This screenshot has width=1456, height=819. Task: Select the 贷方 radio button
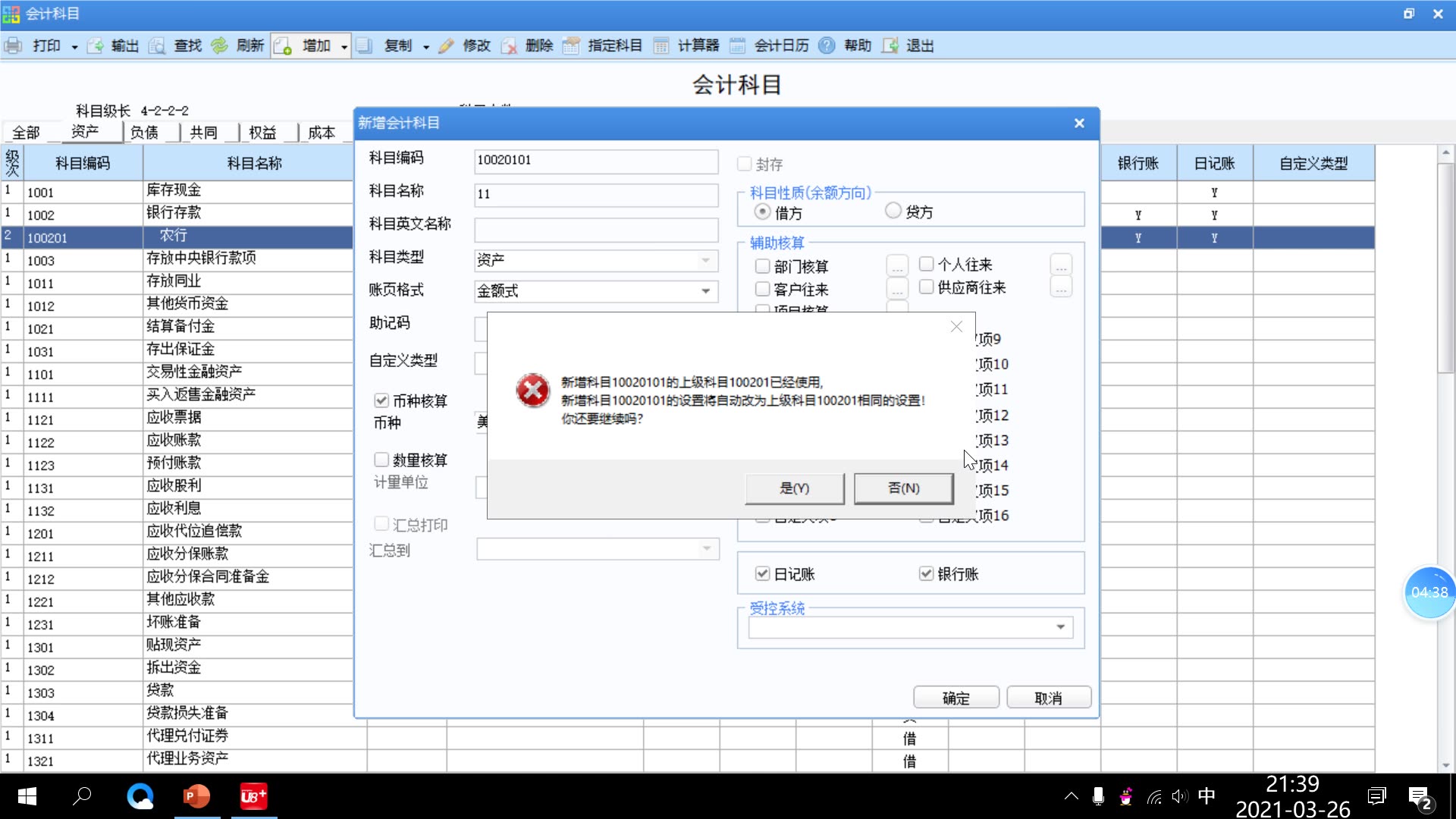pyautogui.click(x=893, y=211)
